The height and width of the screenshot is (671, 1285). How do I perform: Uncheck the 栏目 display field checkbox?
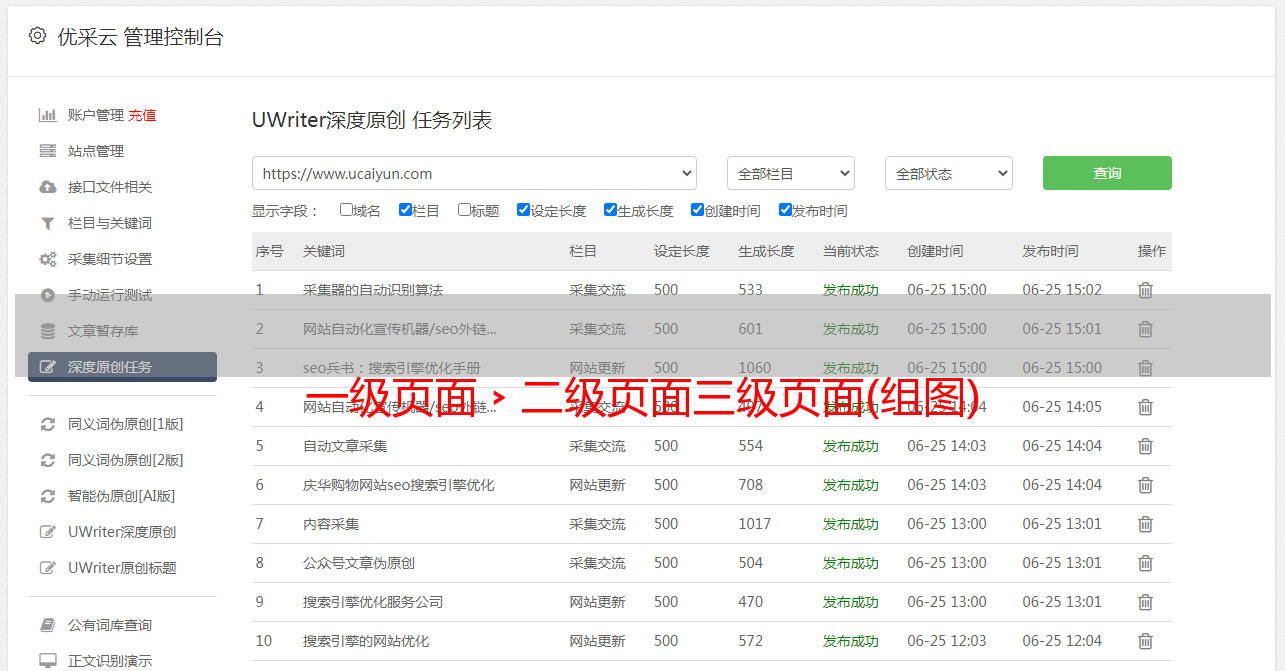(x=405, y=210)
